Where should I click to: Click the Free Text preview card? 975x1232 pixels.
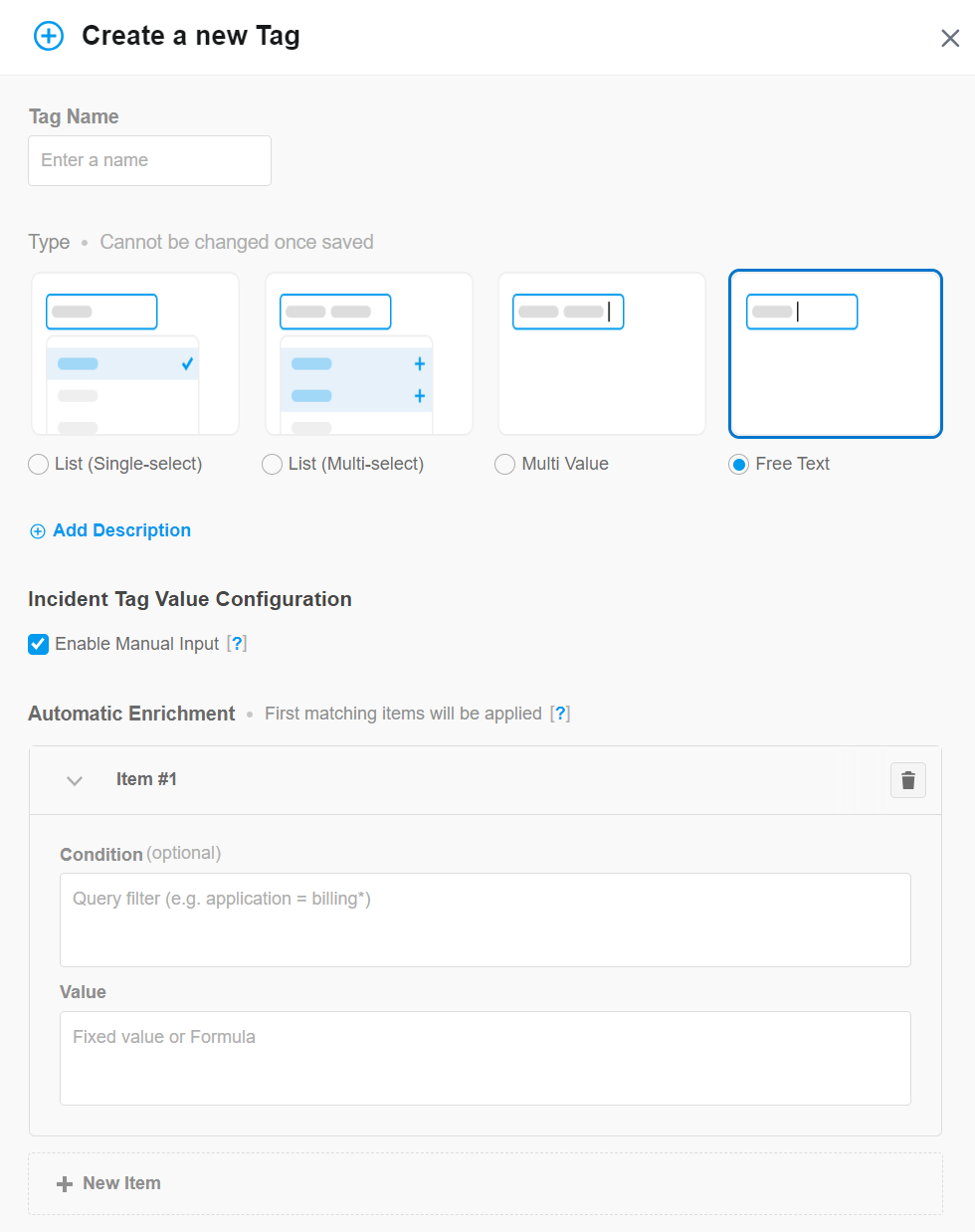click(835, 353)
